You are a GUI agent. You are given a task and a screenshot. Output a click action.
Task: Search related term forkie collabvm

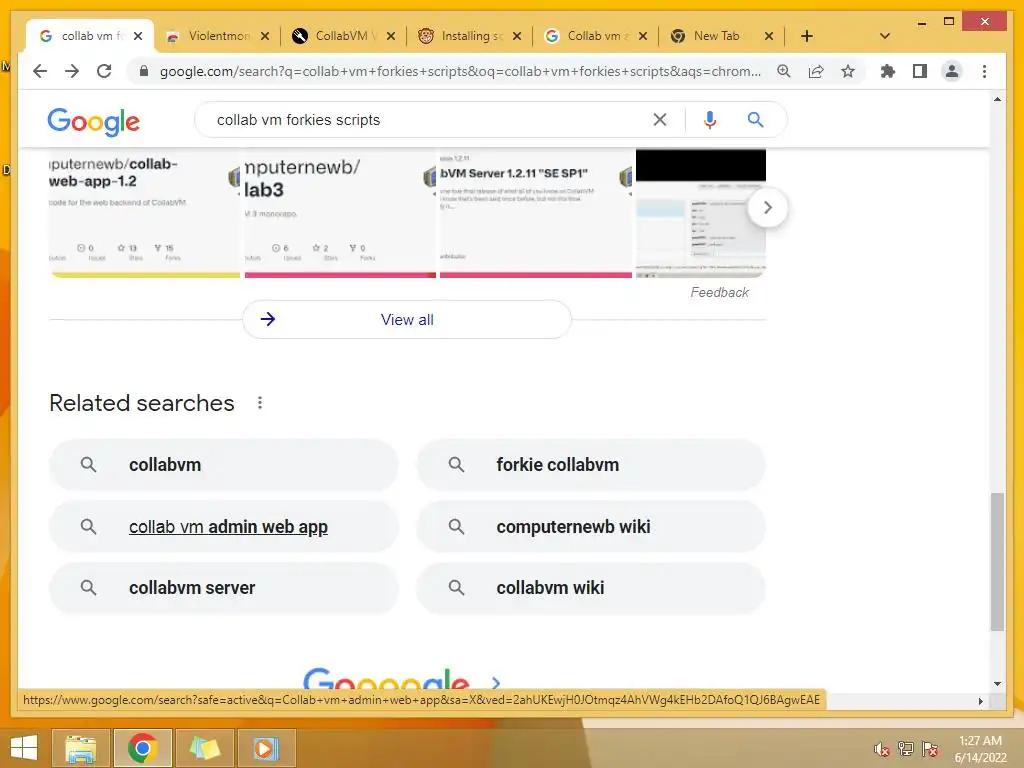[x=590, y=465]
